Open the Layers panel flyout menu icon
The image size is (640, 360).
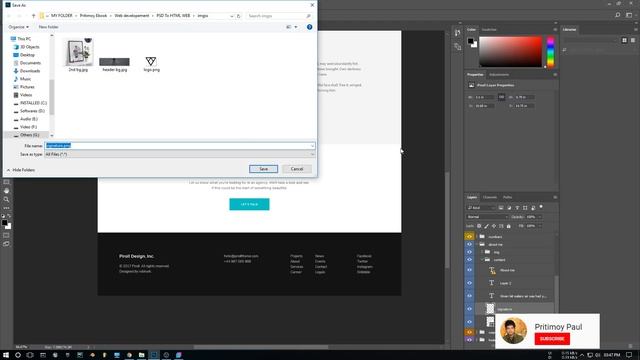[555, 198]
